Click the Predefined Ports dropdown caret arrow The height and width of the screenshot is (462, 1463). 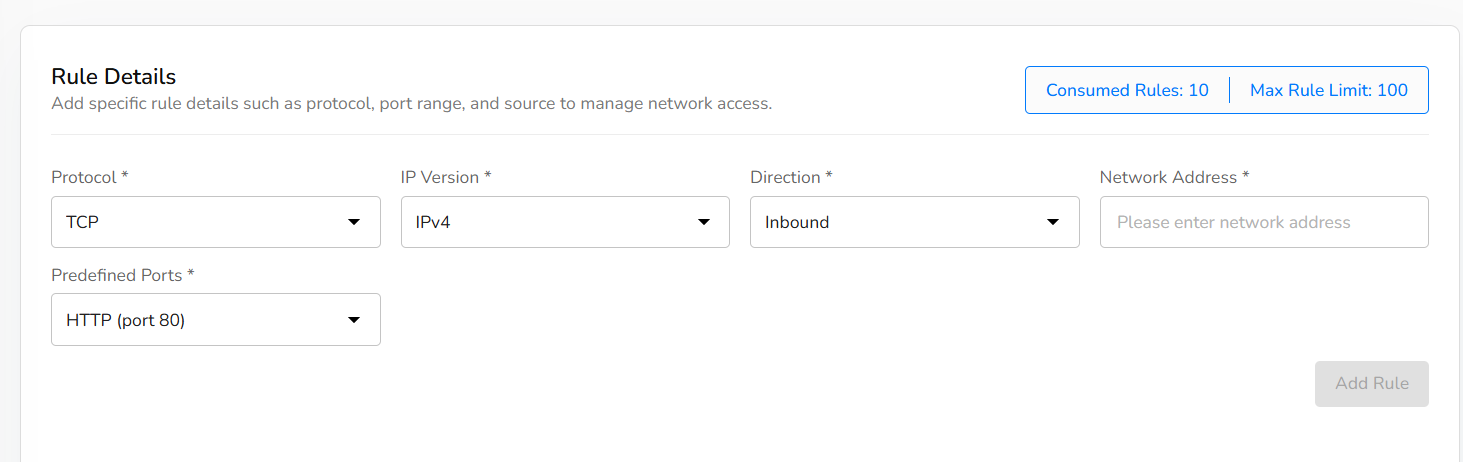click(x=354, y=320)
